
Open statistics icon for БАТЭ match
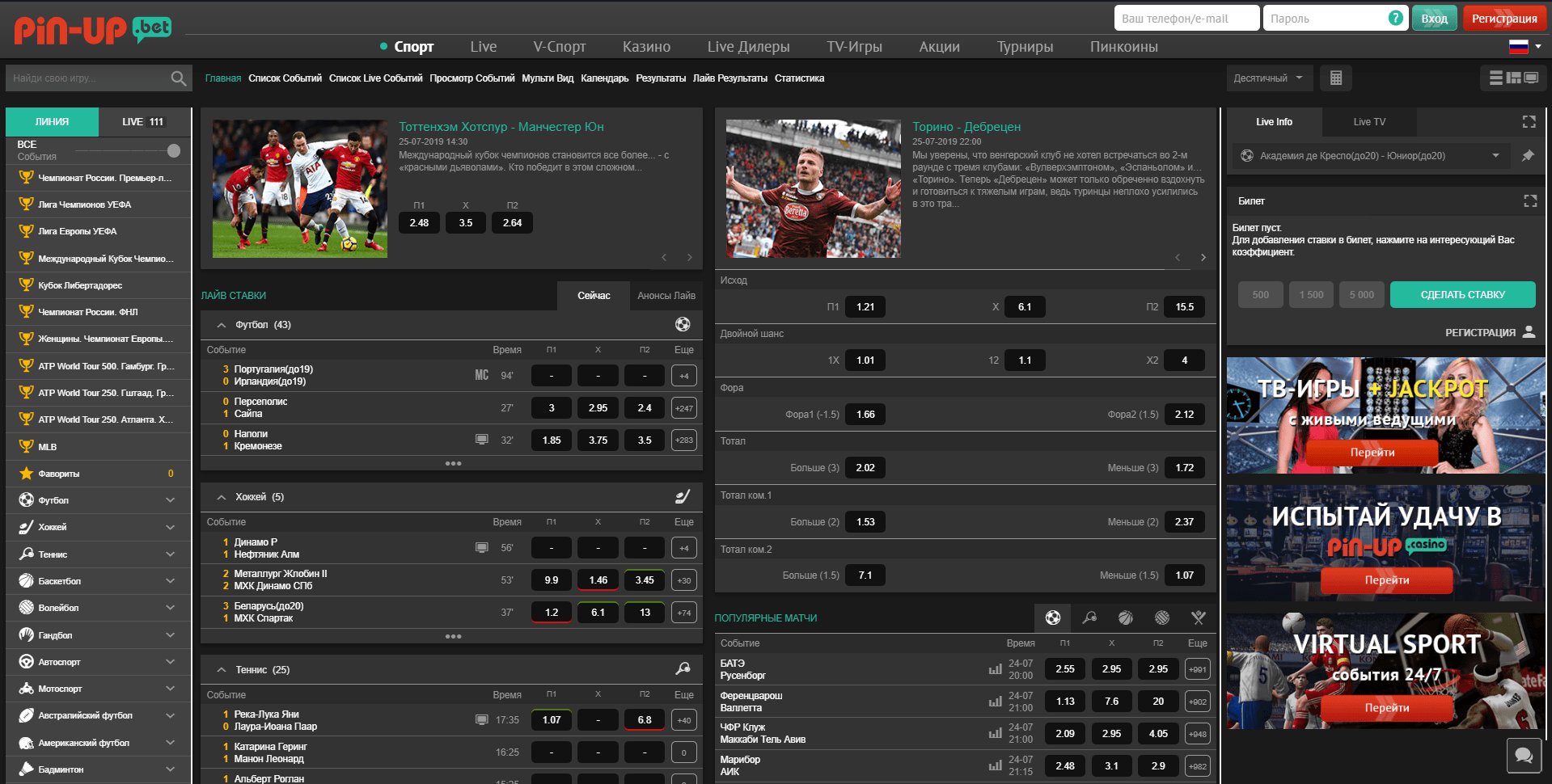995,669
